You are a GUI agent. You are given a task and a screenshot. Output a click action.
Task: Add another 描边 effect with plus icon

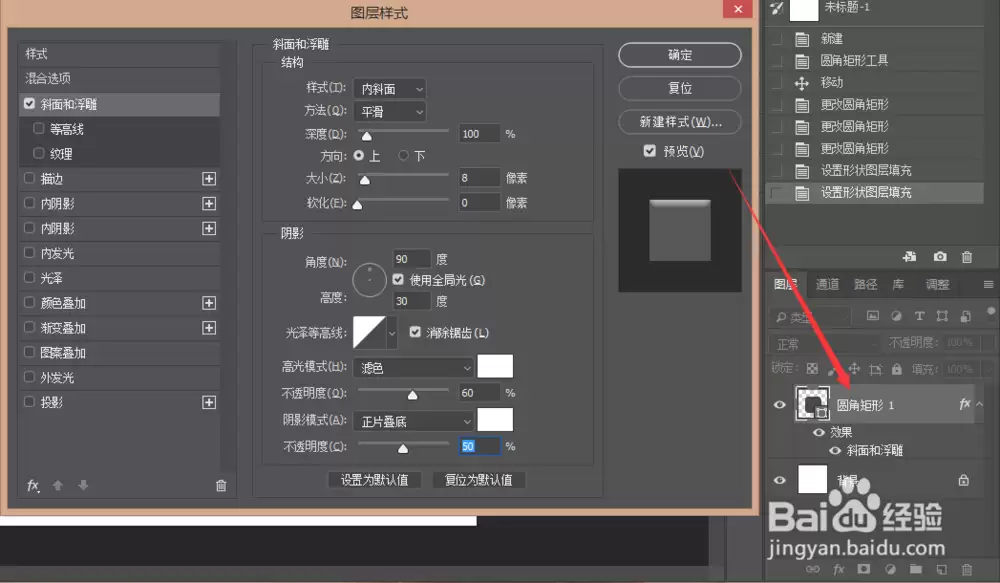[209, 179]
